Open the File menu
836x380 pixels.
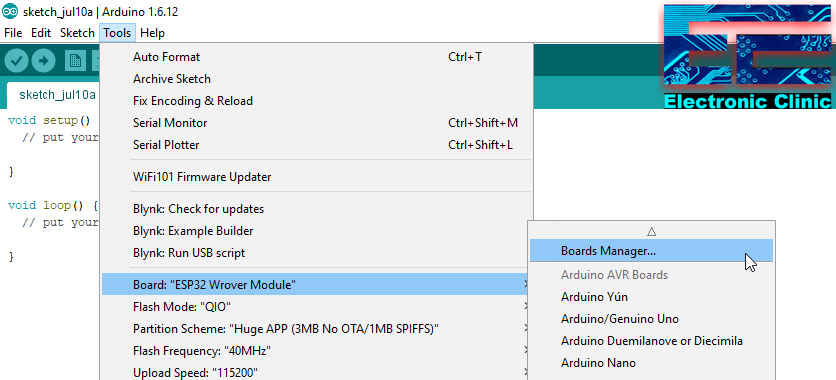(13, 33)
